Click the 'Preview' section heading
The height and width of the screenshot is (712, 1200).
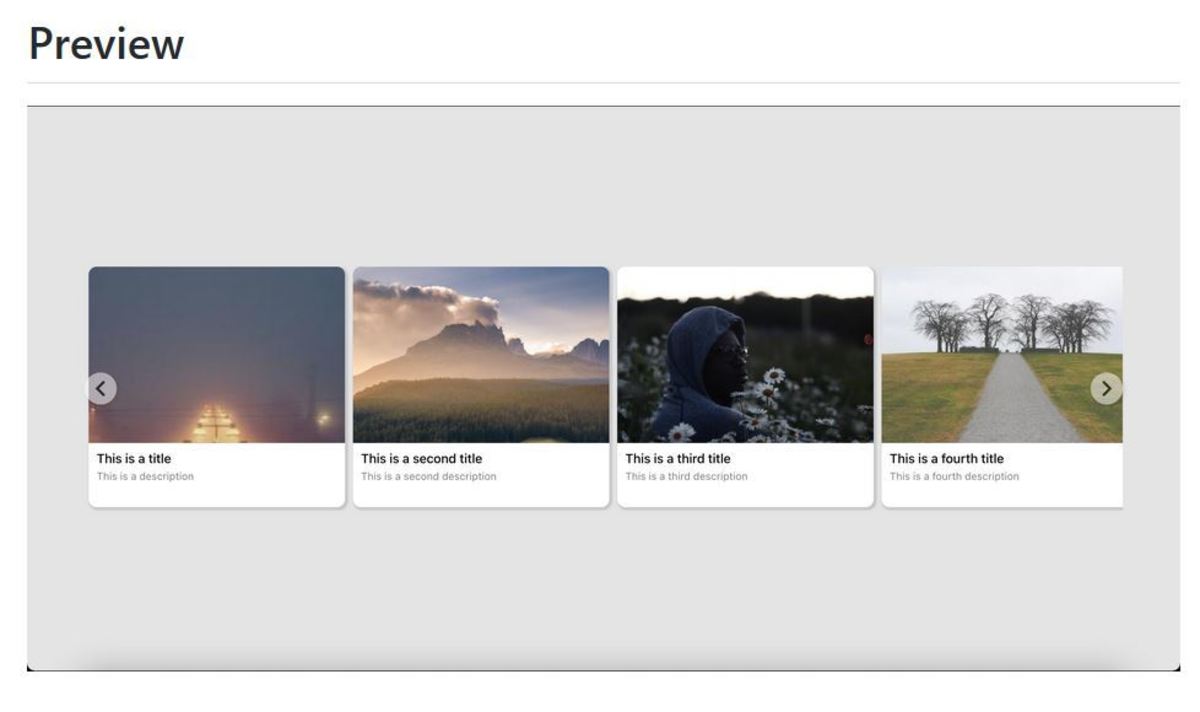point(106,44)
